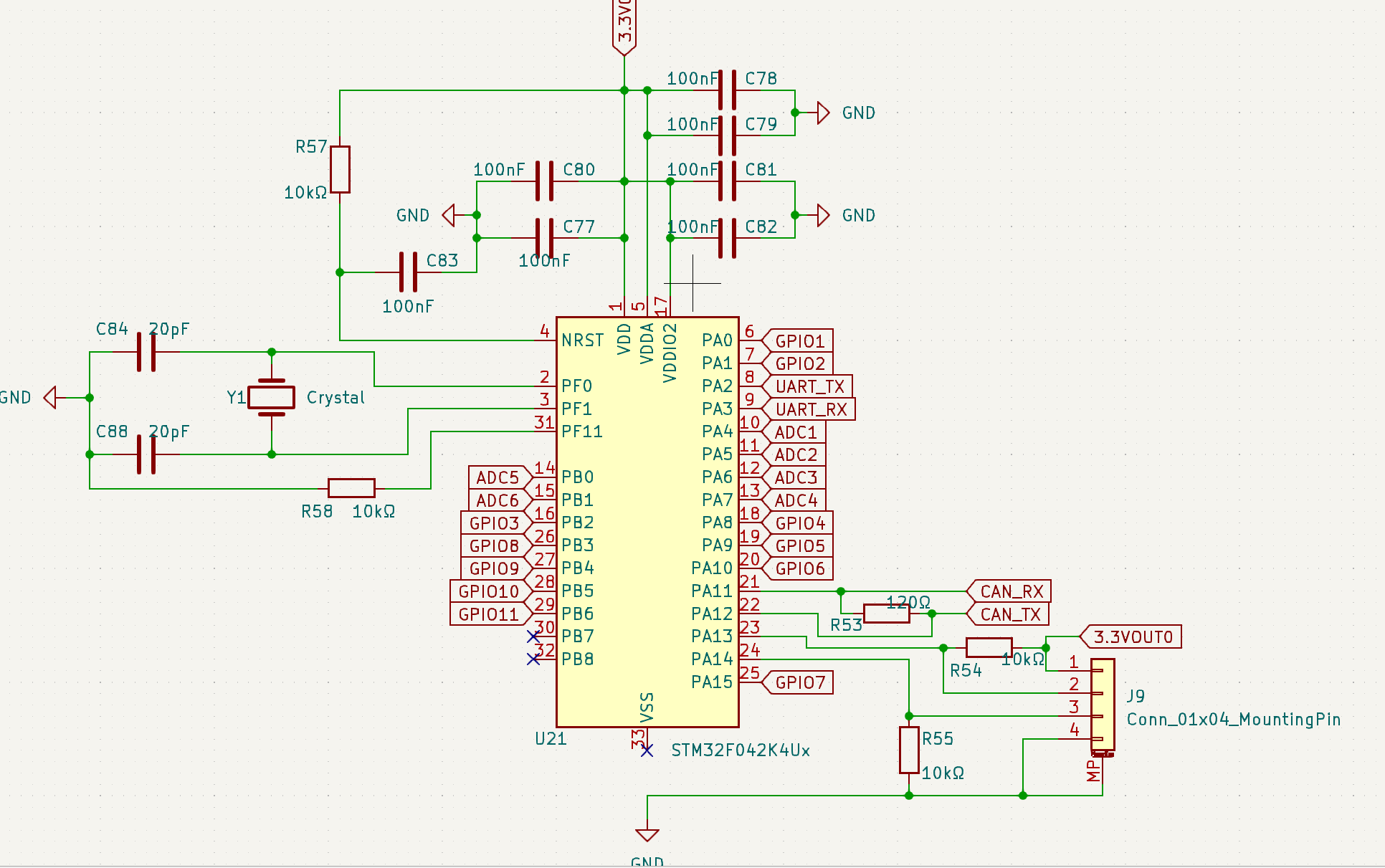This screenshot has width=1385, height=868.
Task: Select the UART_TX global label
Action: [806, 387]
